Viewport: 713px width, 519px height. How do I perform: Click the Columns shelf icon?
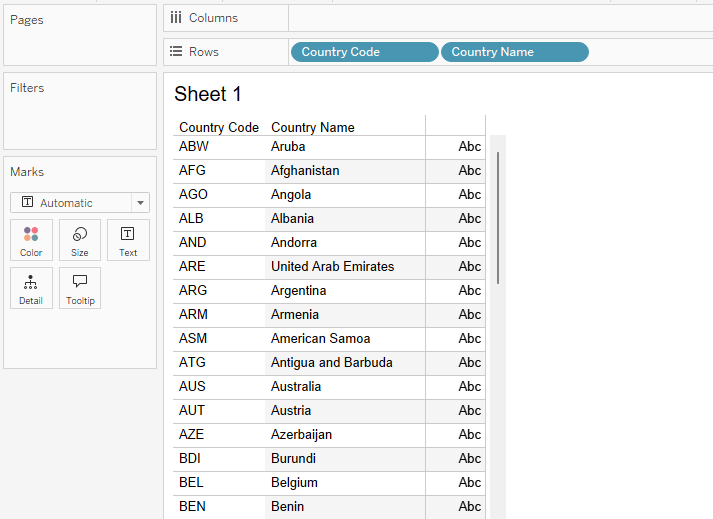click(176, 18)
